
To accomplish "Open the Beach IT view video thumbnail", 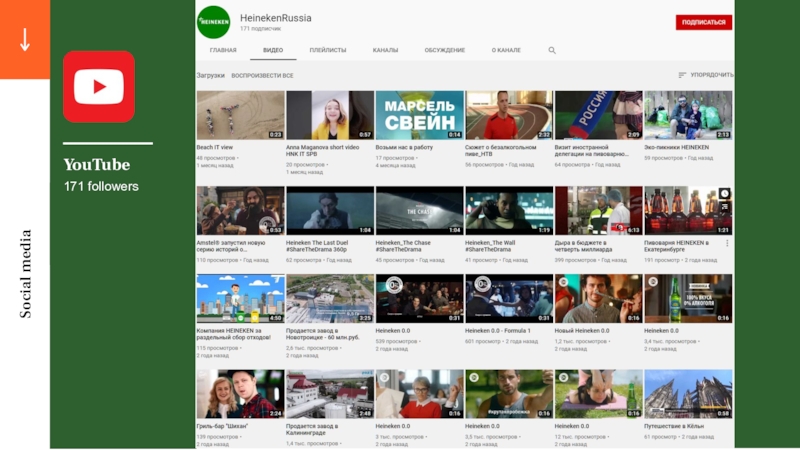I will click(x=240, y=114).
